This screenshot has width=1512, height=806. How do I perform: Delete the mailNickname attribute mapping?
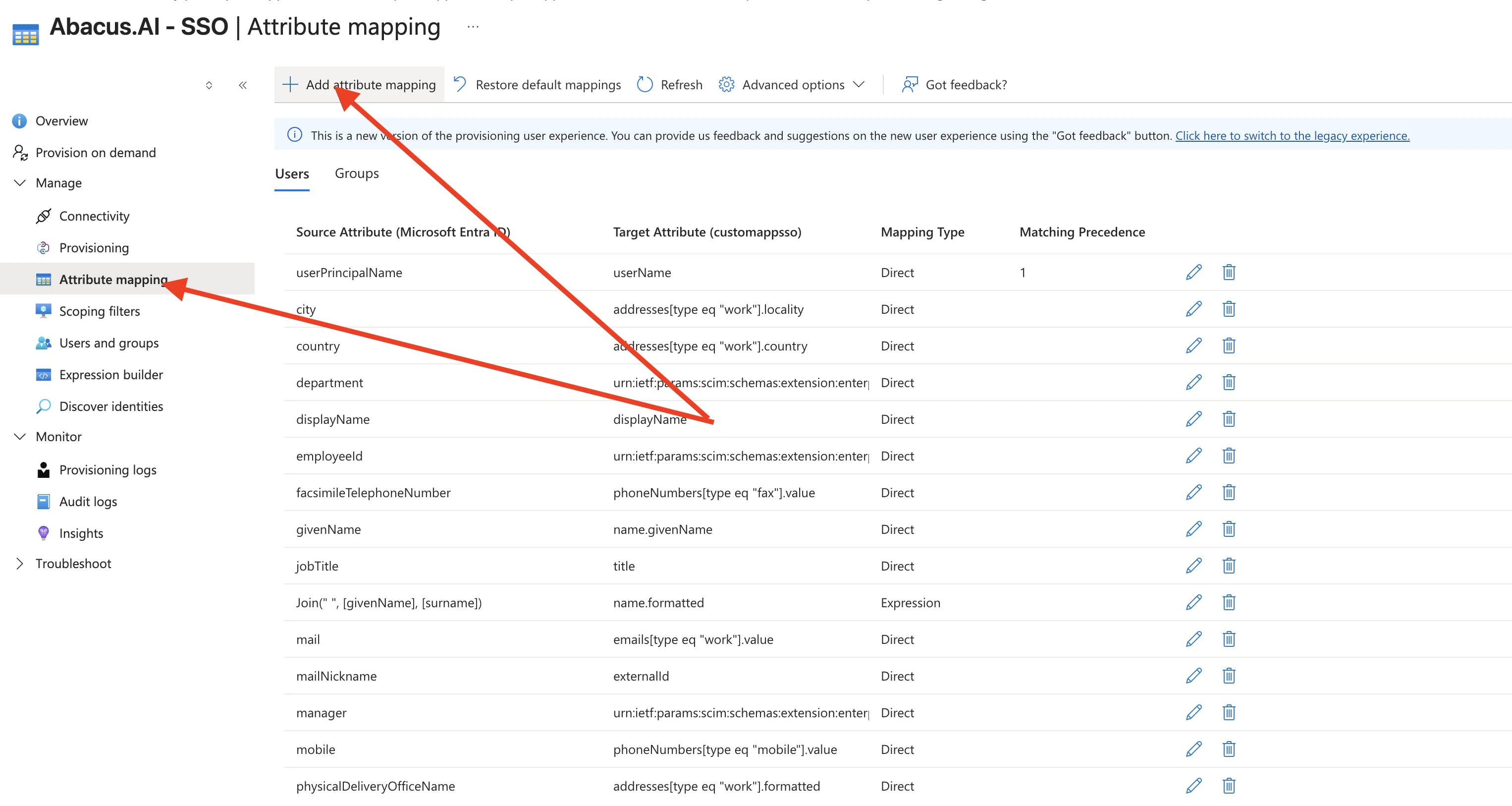[x=1229, y=676]
